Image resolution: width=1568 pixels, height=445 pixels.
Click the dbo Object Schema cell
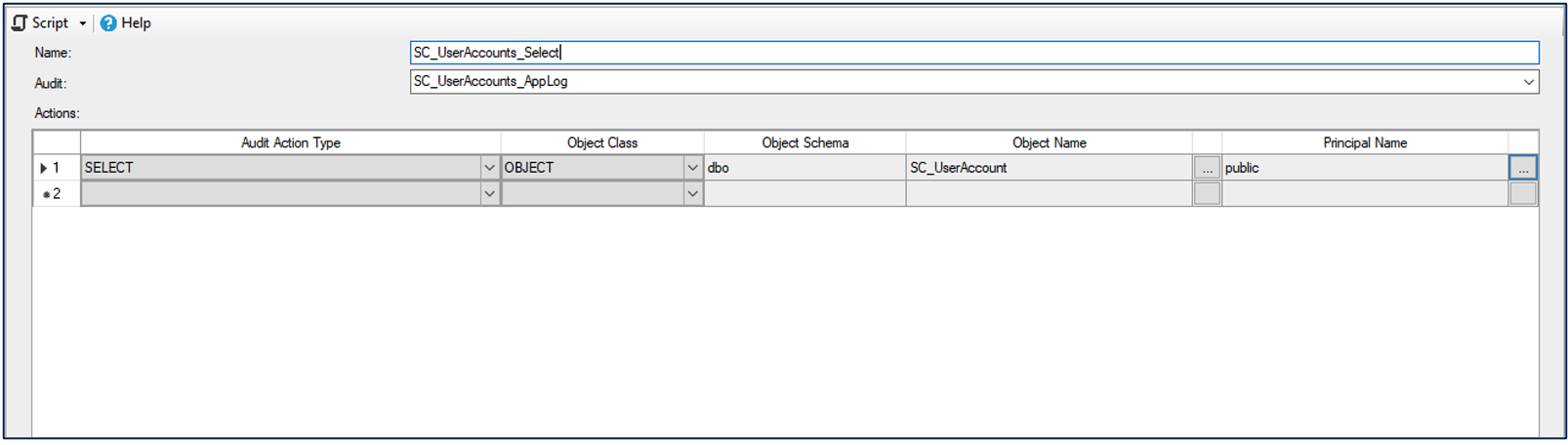[x=805, y=168]
